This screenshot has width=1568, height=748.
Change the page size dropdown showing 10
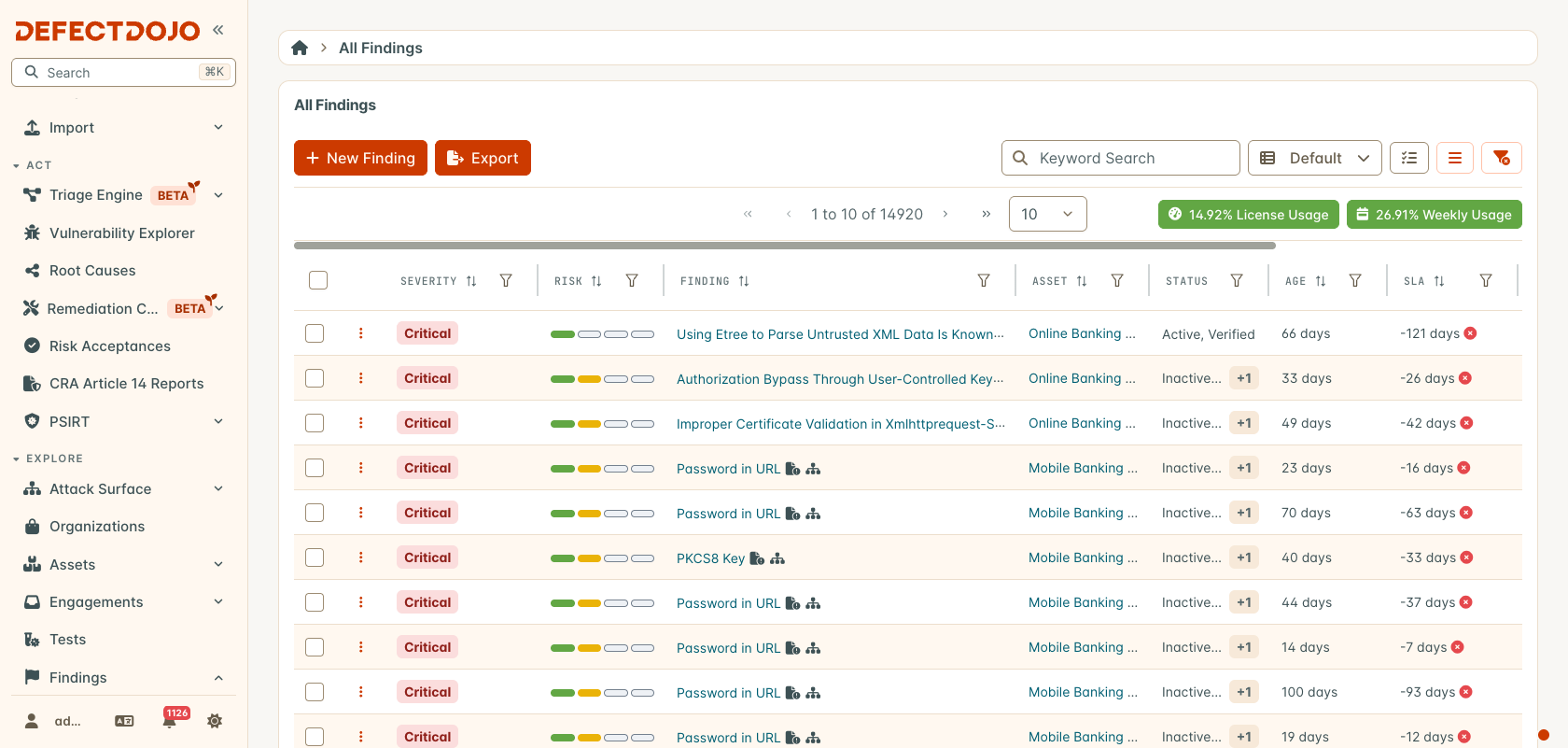pos(1047,214)
